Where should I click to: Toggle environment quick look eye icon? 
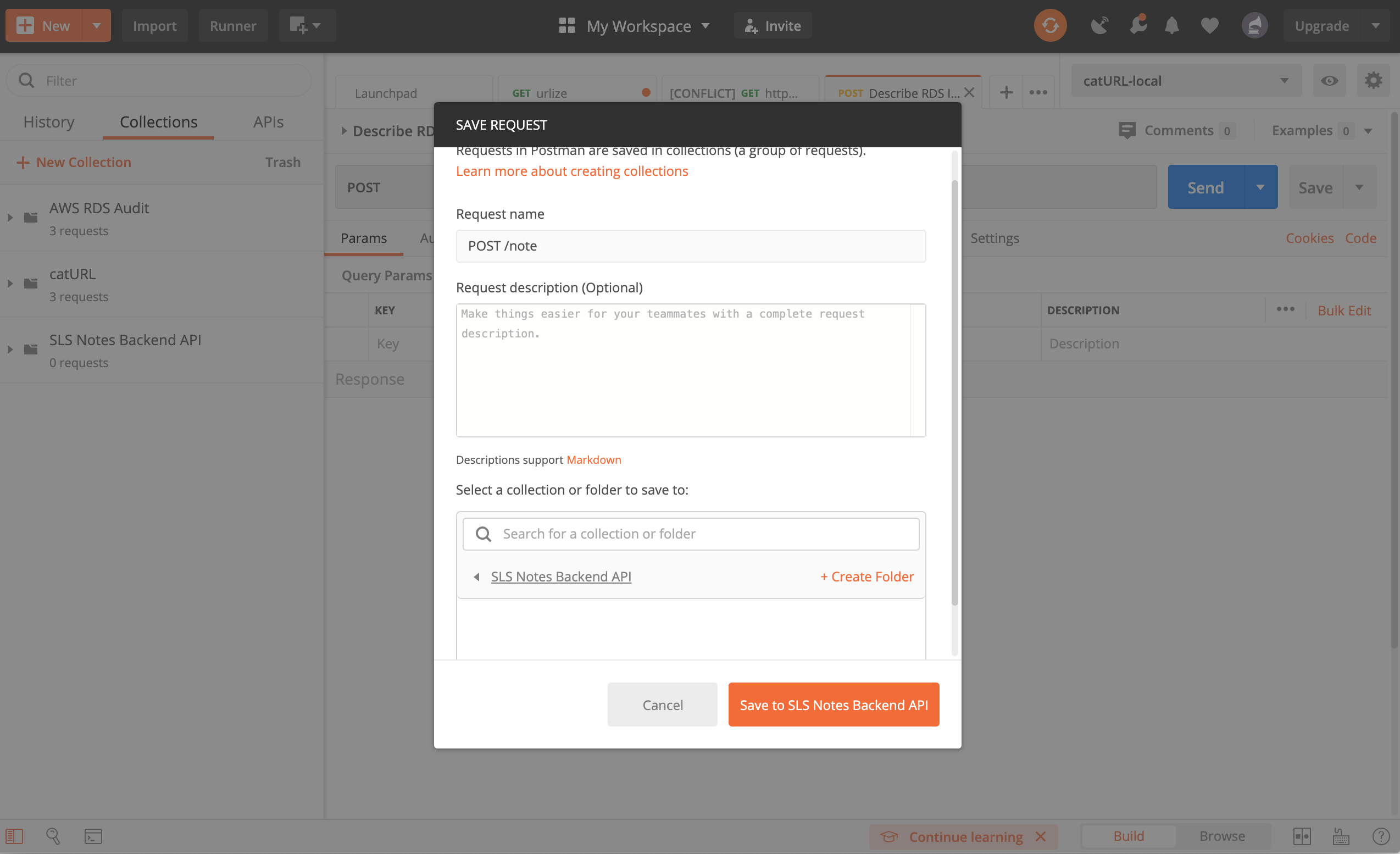1329,81
